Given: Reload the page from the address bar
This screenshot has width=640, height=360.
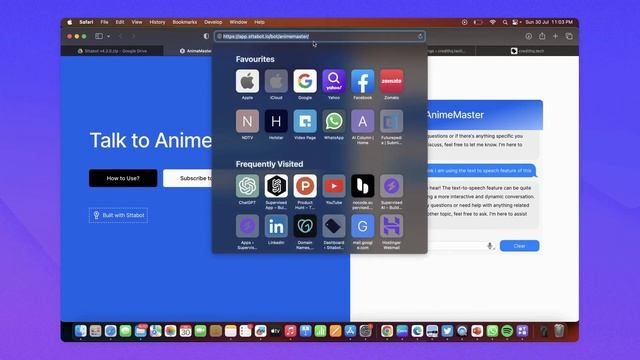Looking at the screenshot, I should [420, 36].
